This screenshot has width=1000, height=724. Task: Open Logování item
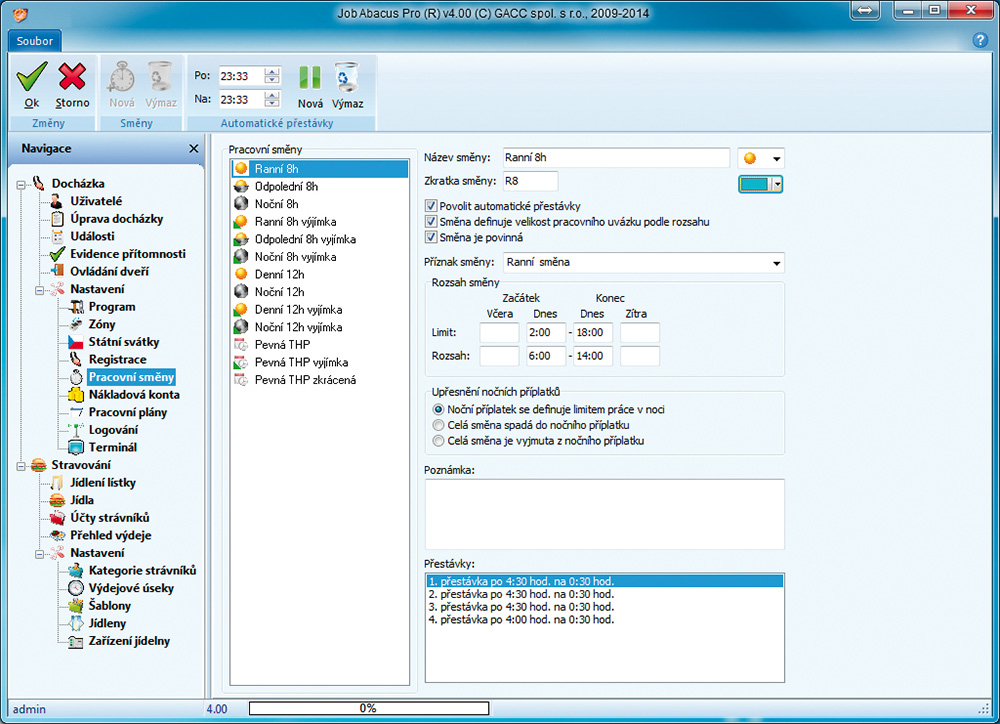(x=113, y=430)
